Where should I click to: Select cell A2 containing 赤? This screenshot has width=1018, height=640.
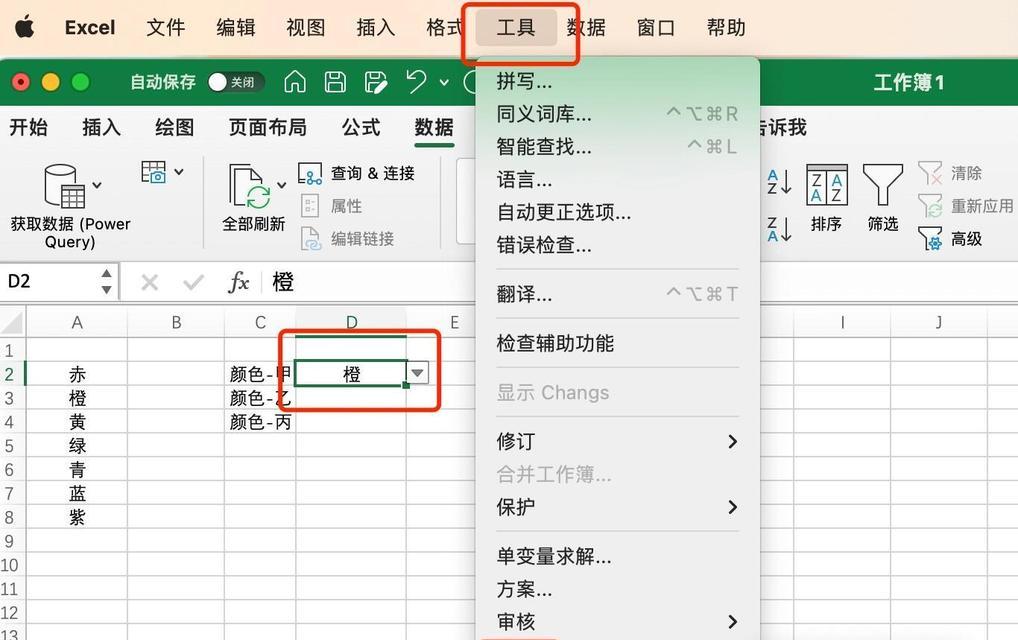point(77,374)
